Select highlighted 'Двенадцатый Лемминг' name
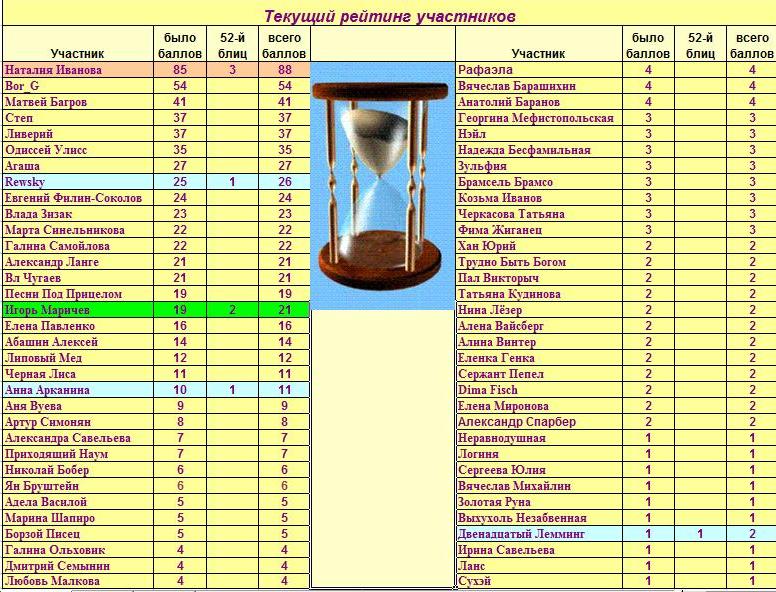 click(x=538, y=534)
